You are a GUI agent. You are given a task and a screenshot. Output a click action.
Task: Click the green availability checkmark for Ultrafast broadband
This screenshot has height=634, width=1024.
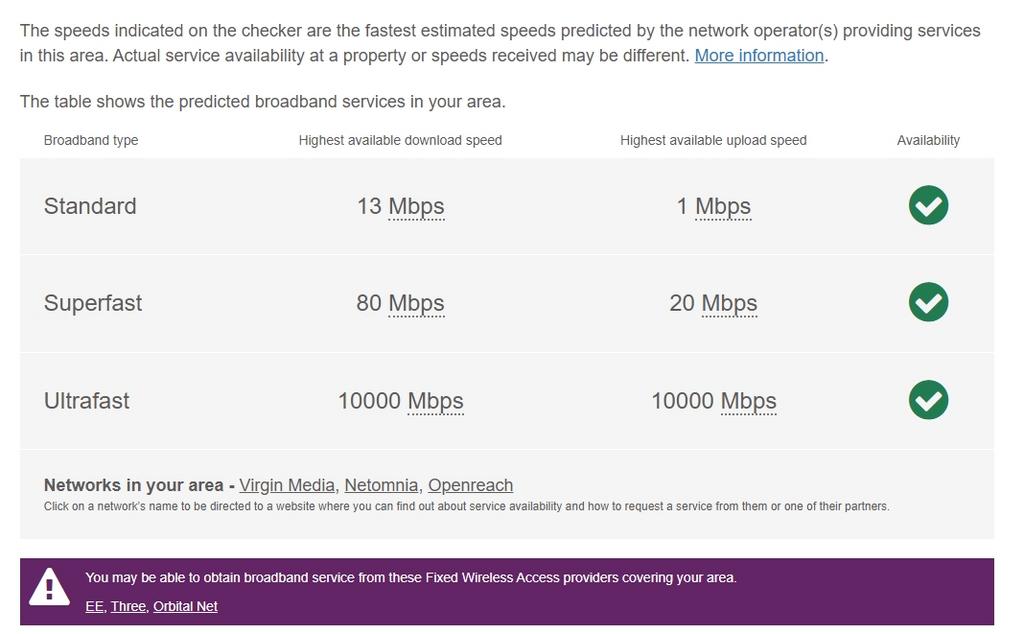(x=926, y=399)
